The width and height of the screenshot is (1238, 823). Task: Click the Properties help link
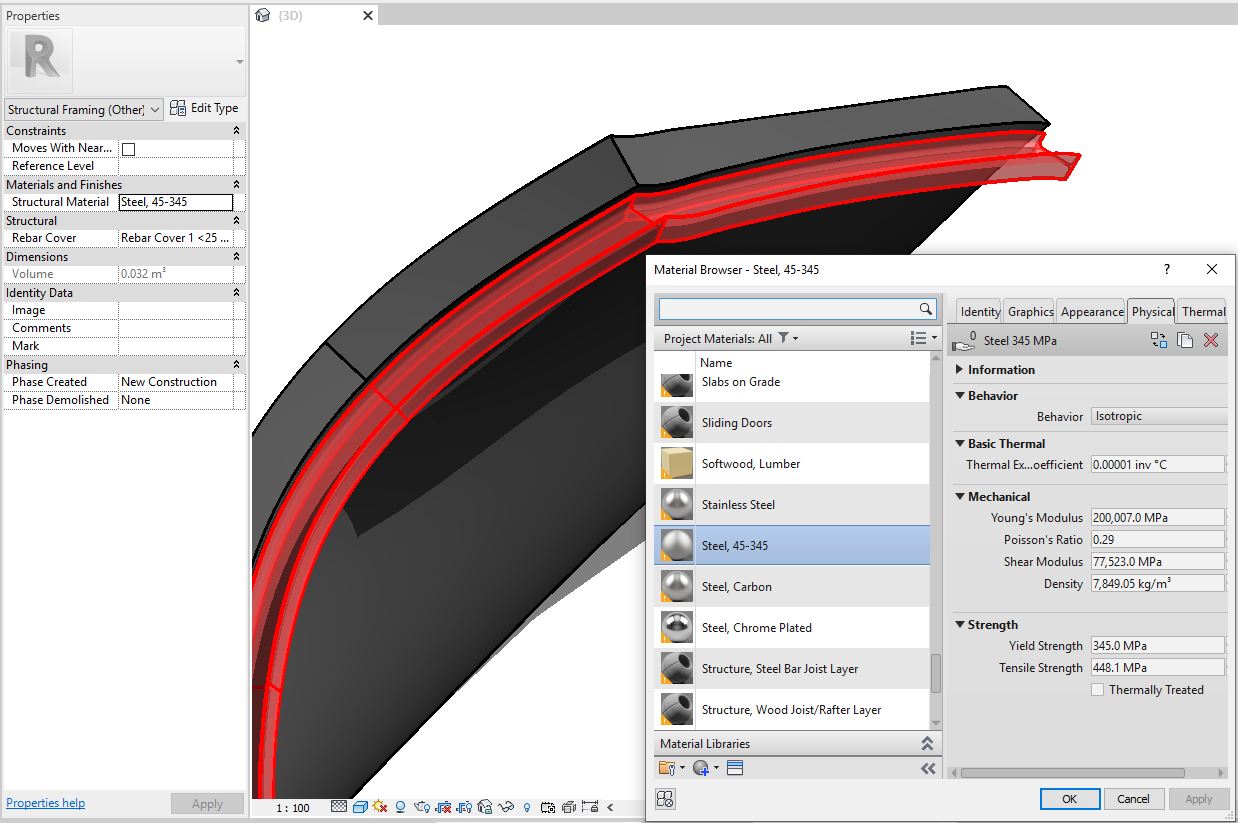45,803
